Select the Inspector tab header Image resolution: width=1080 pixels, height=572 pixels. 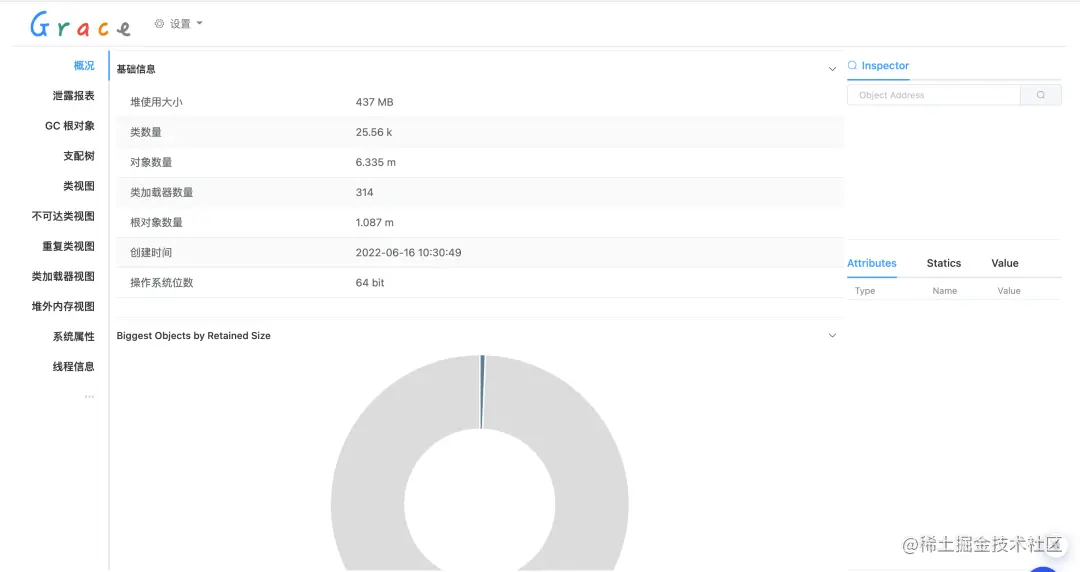(878, 65)
